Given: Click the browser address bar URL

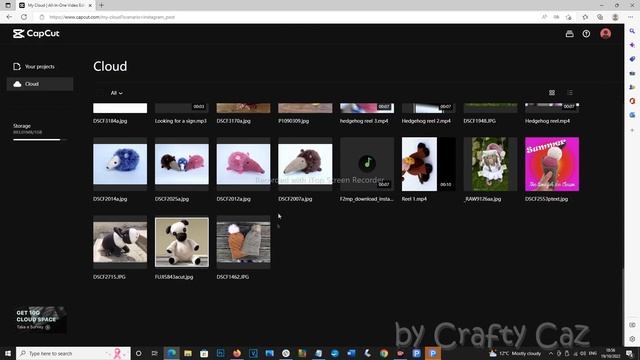Looking at the screenshot, I should click(112, 17).
